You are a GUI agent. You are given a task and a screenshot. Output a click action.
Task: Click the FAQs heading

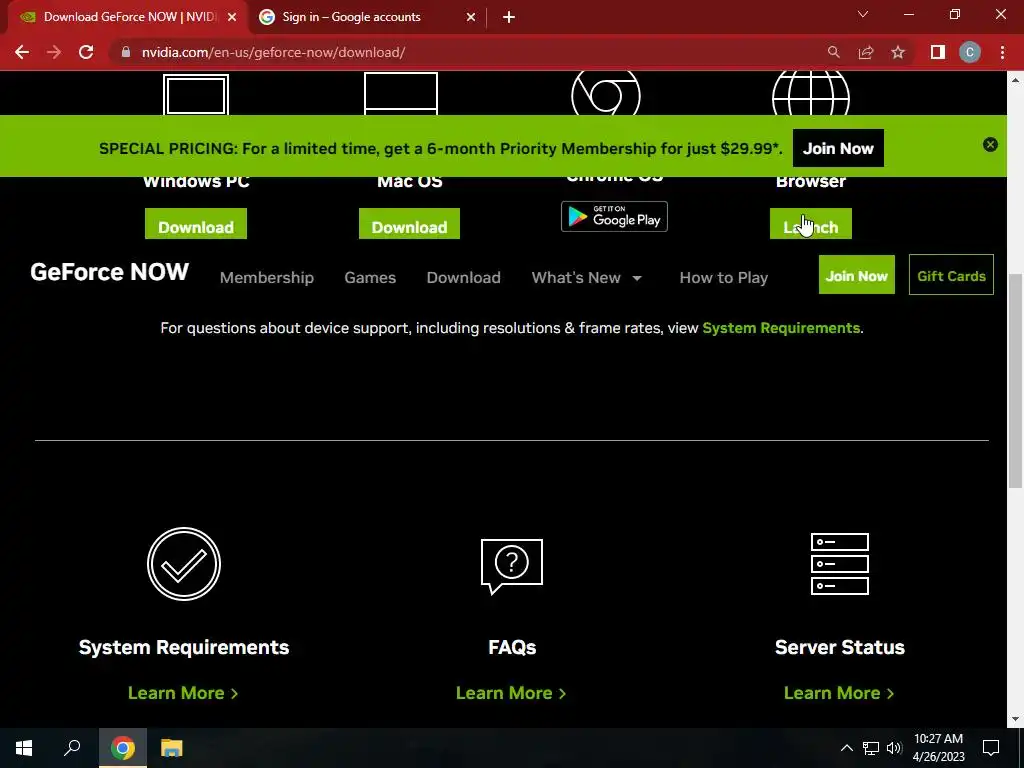point(512,647)
